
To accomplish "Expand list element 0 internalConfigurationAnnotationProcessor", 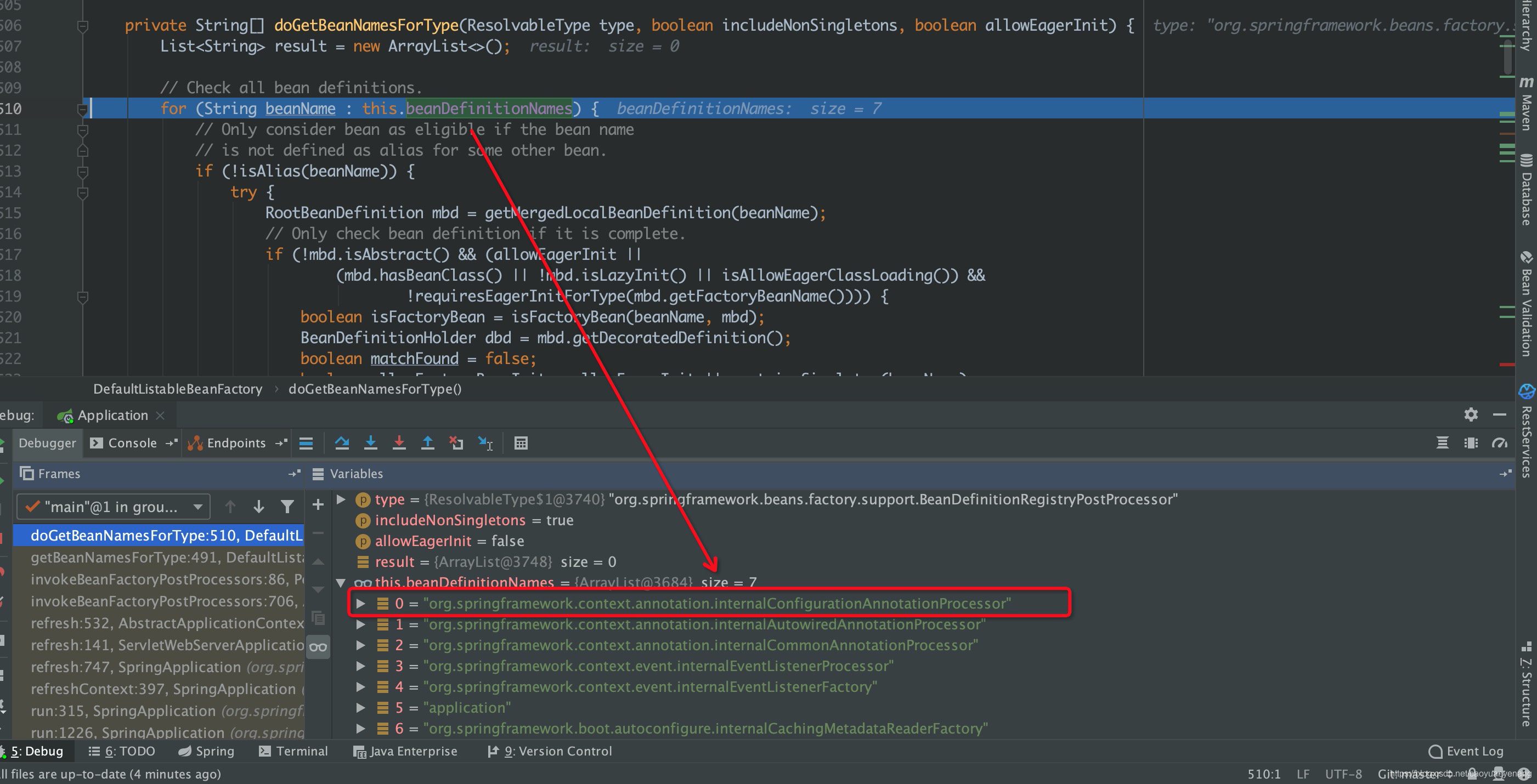I will pos(361,604).
